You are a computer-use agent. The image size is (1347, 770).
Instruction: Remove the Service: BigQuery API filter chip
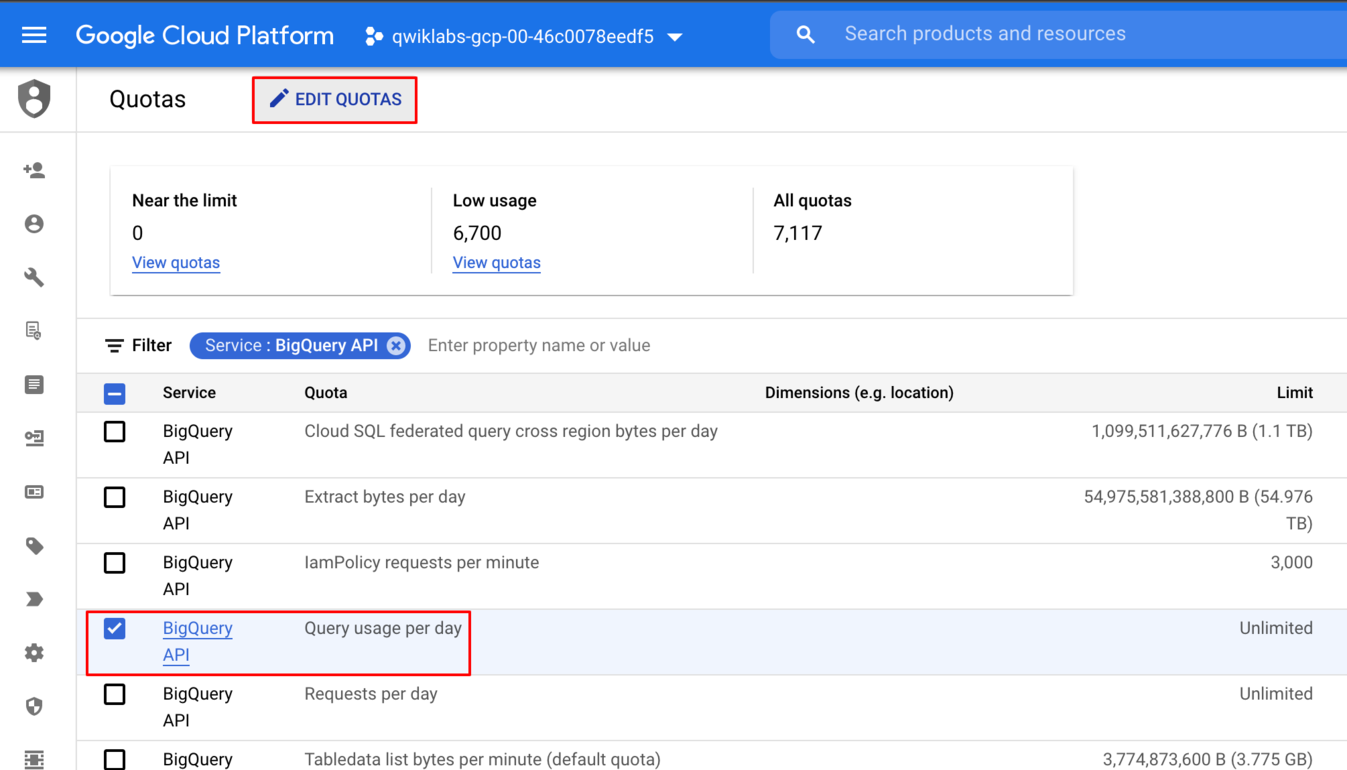click(x=396, y=346)
